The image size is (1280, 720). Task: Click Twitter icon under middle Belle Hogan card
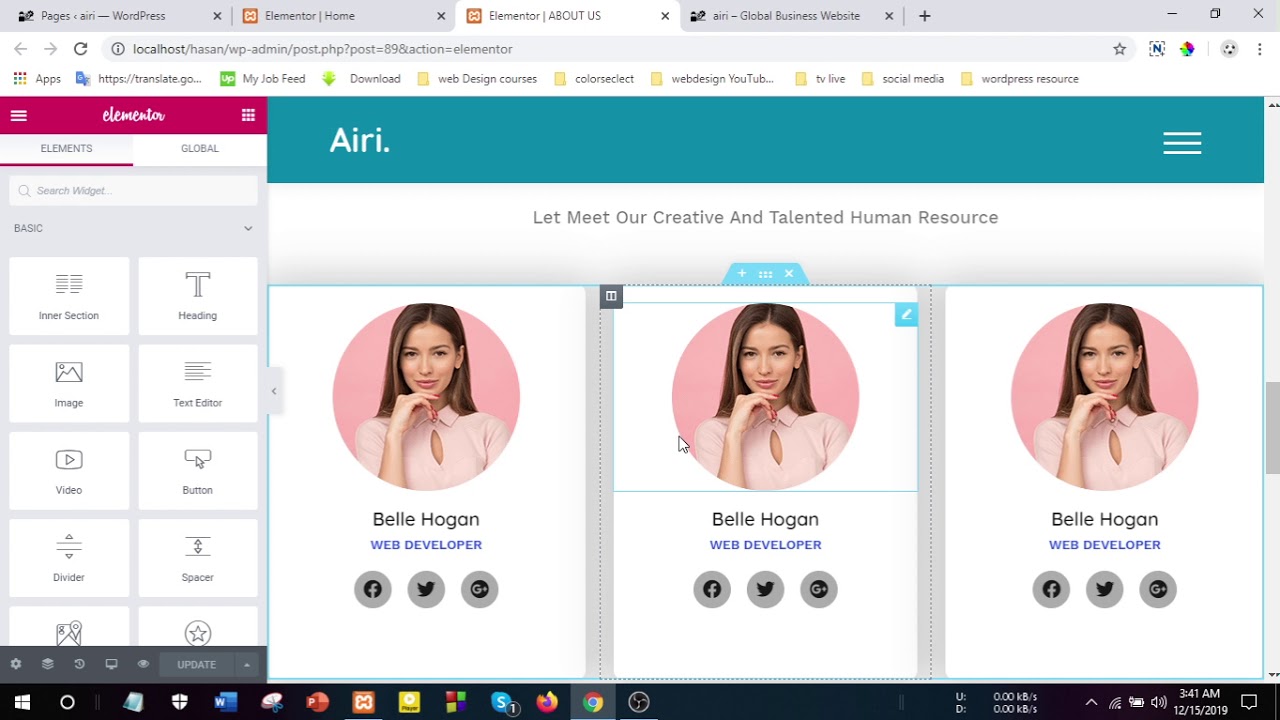coord(765,590)
